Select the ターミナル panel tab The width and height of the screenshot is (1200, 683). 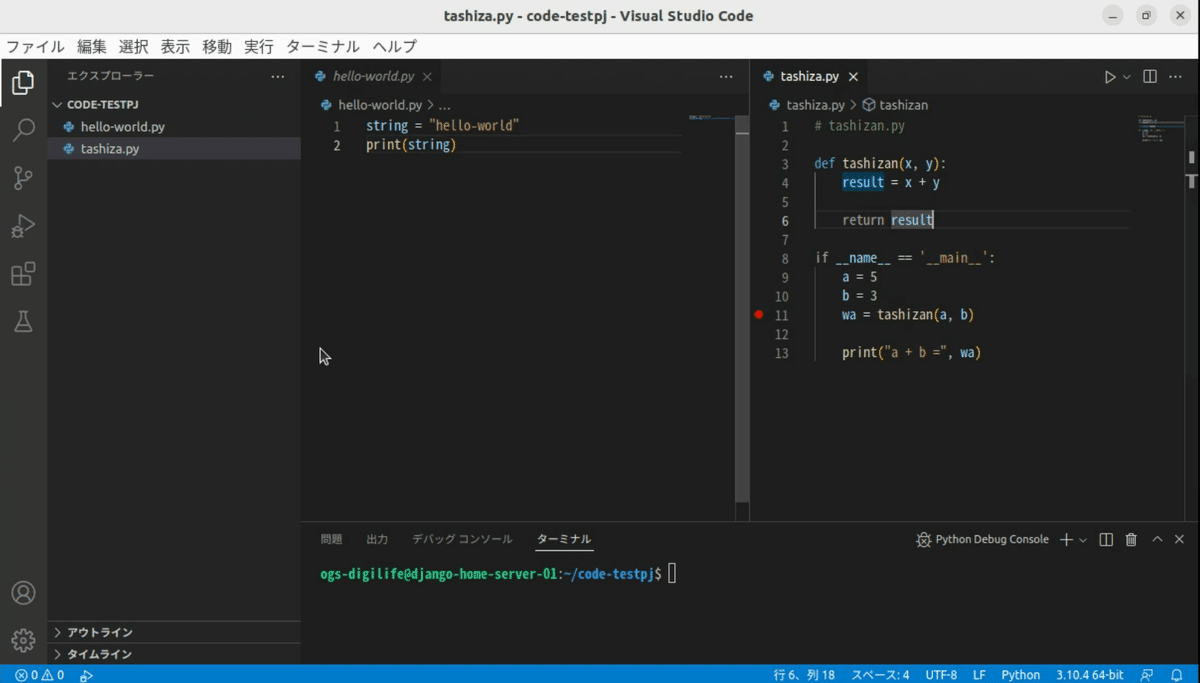pos(564,539)
